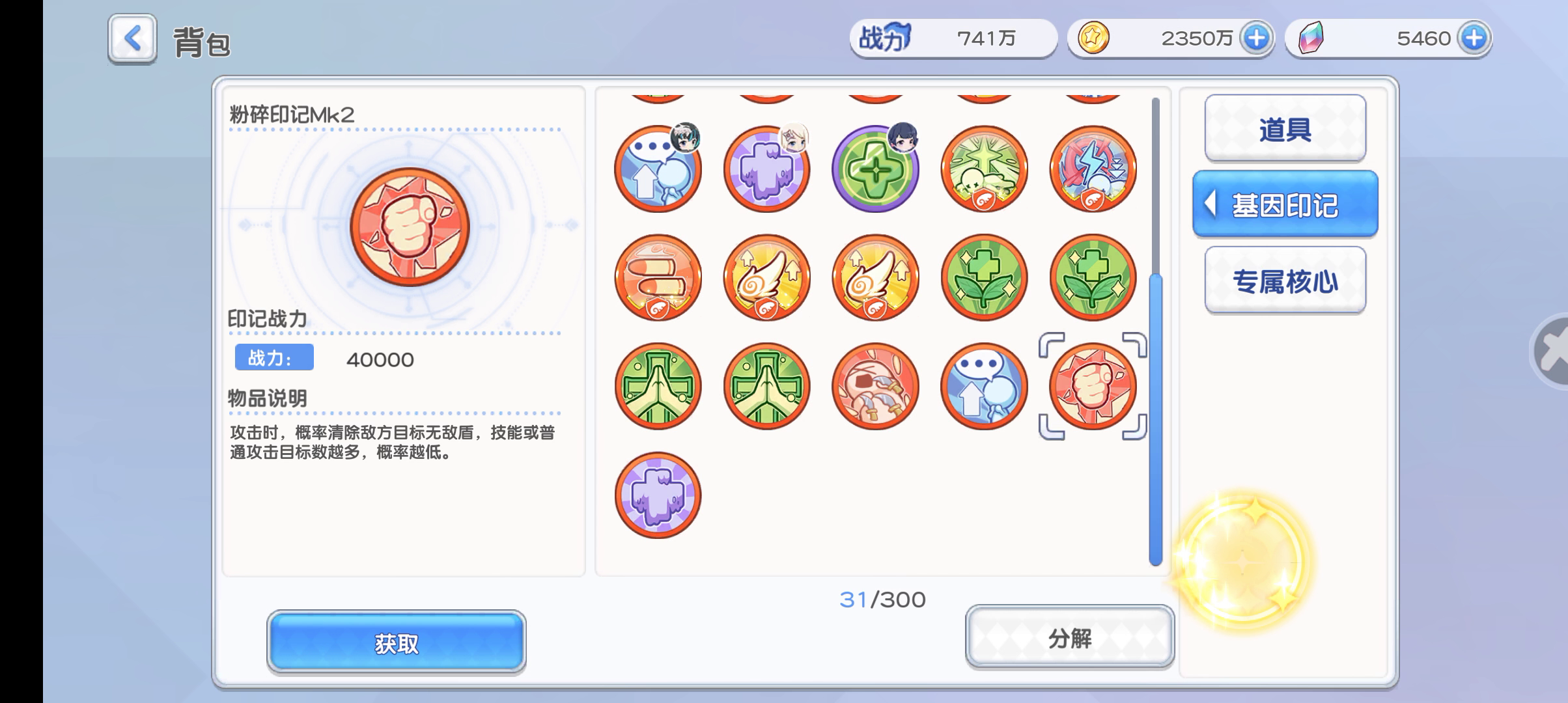1568x703 pixels.
Task: Switch to the 专属核心 tab
Action: [x=1285, y=281]
